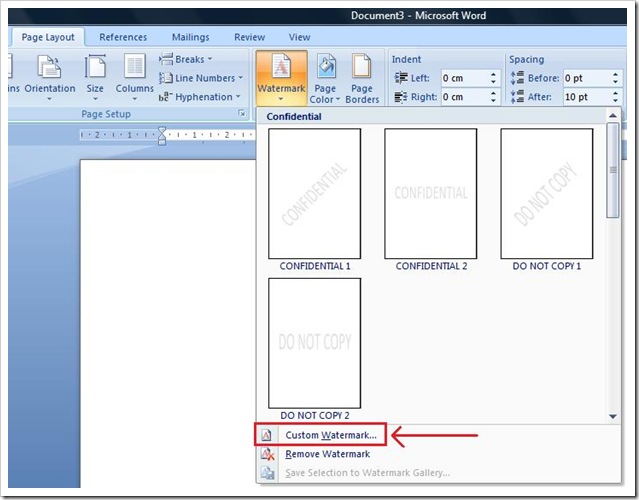
Task: Switch to the Mailings tab
Action: pyautogui.click(x=190, y=37)
